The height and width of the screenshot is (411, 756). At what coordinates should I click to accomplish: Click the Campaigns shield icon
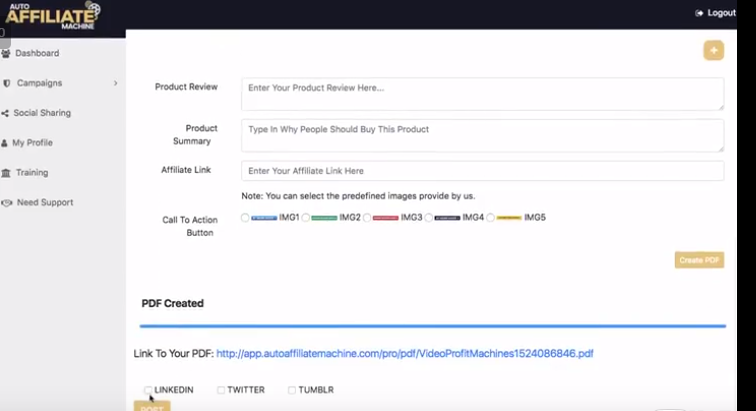(7, 83)
